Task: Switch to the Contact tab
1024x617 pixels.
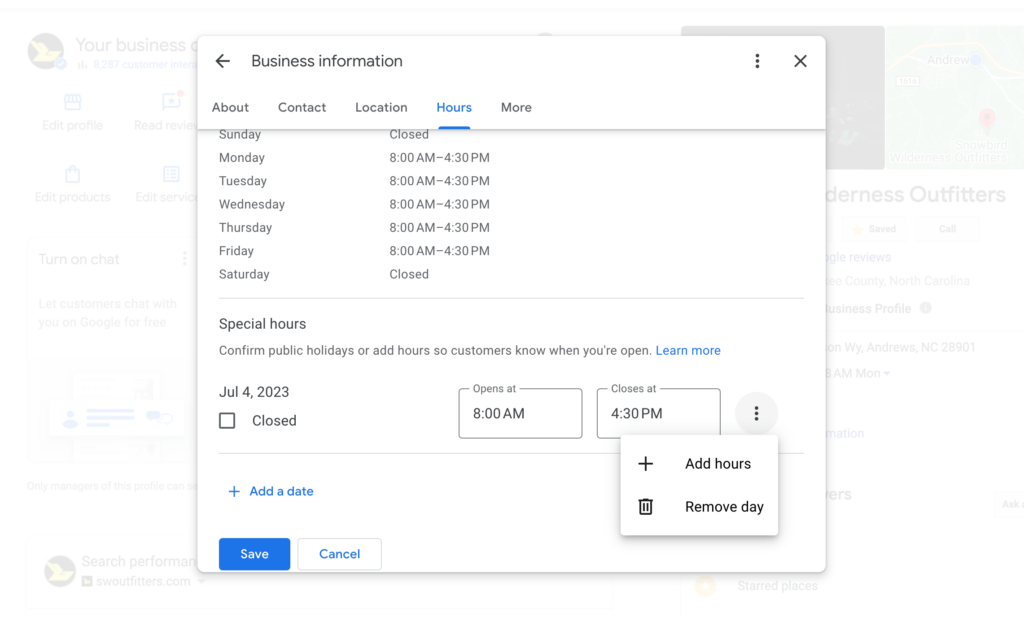Action: [302, 108]
